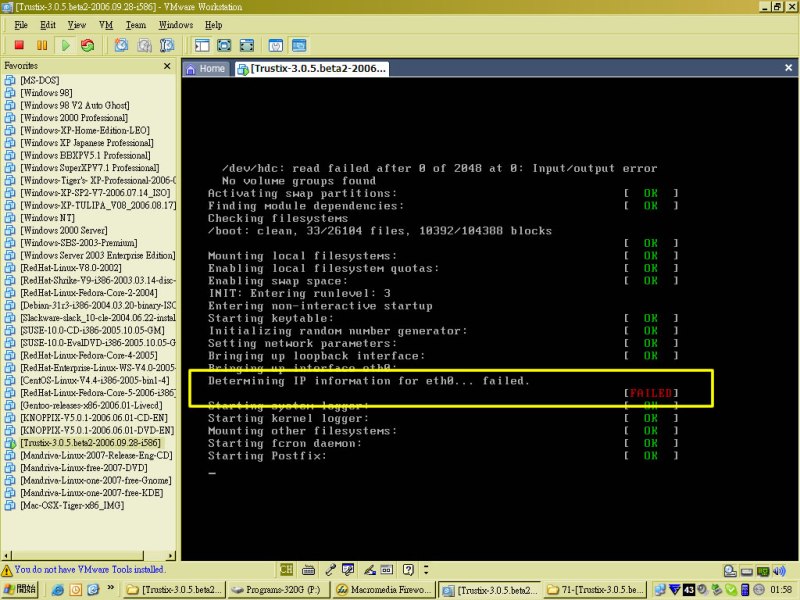800x600 pixels.
Task: Open the Windows Start menu
Action: (19, 589)
